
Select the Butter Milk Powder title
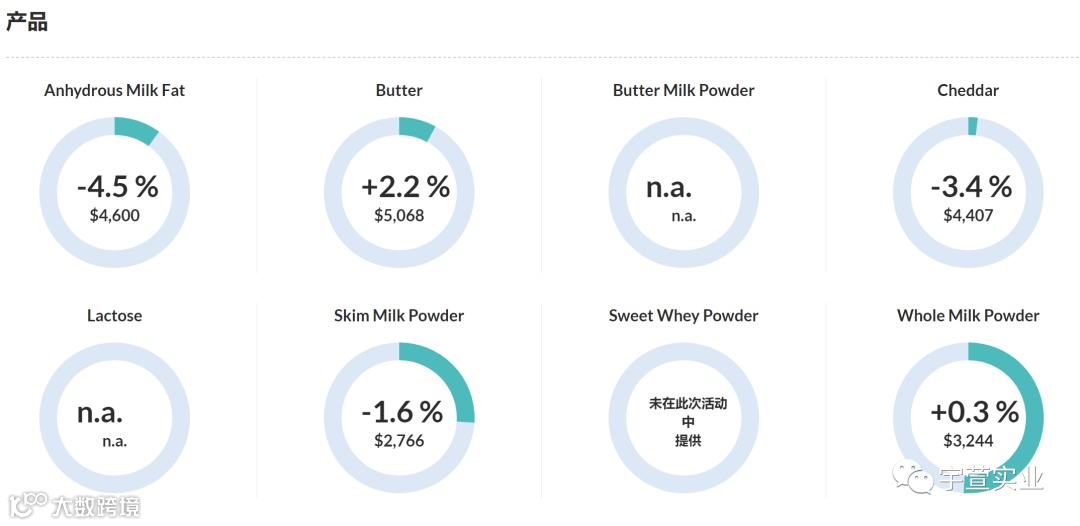(x=683, y=90)
